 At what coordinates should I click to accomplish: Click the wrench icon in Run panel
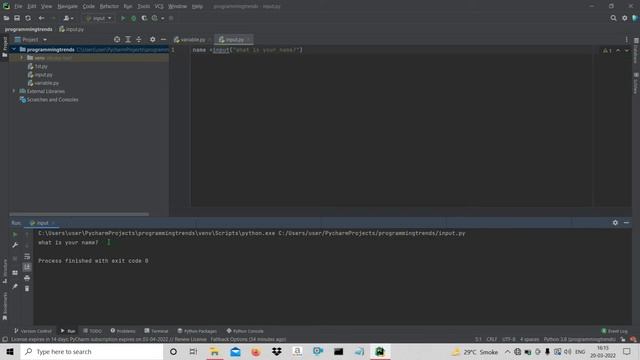[x=15, y=245]
